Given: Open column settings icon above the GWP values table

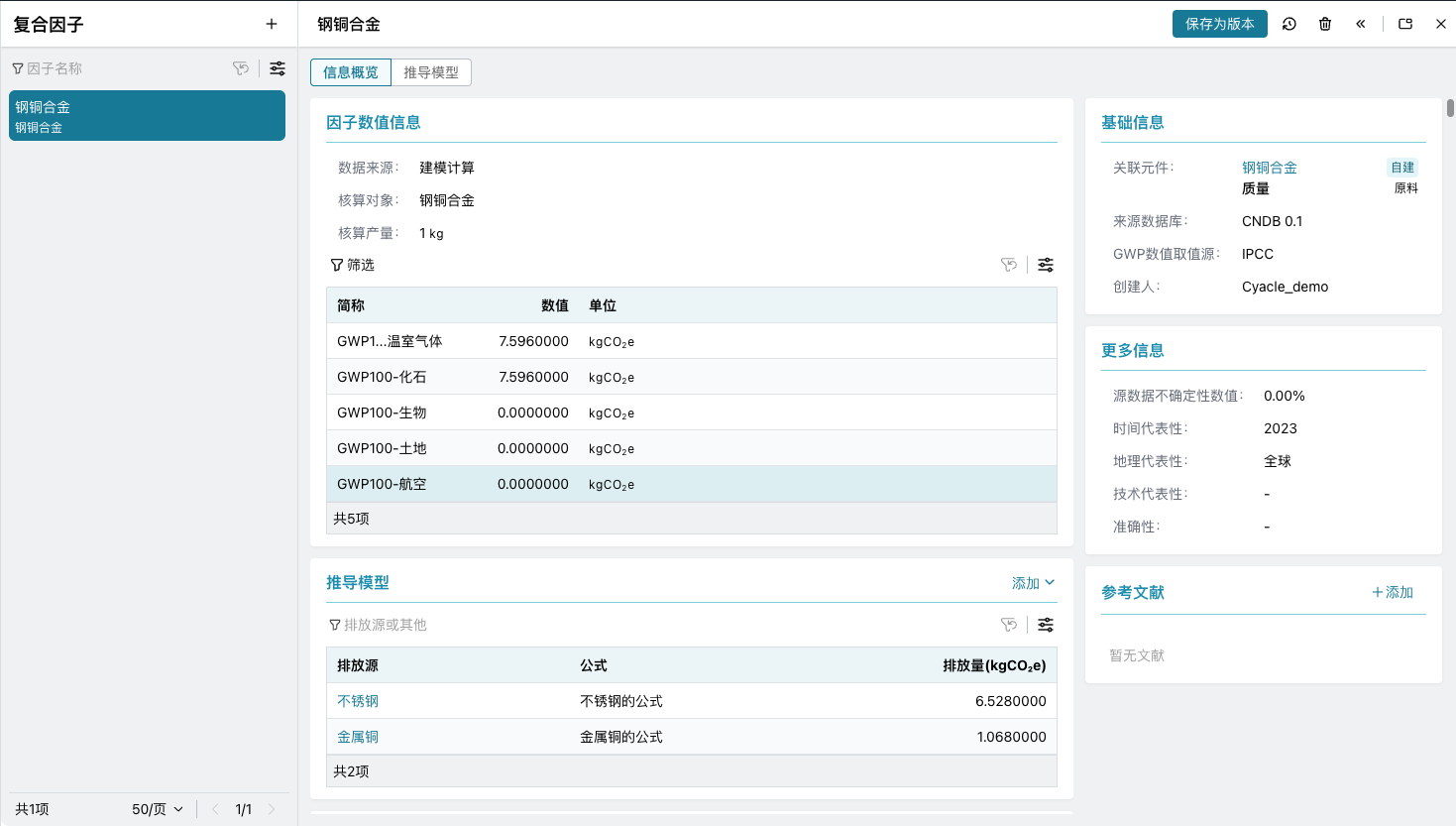Looking at the screenshot, I should point(1045,265).
